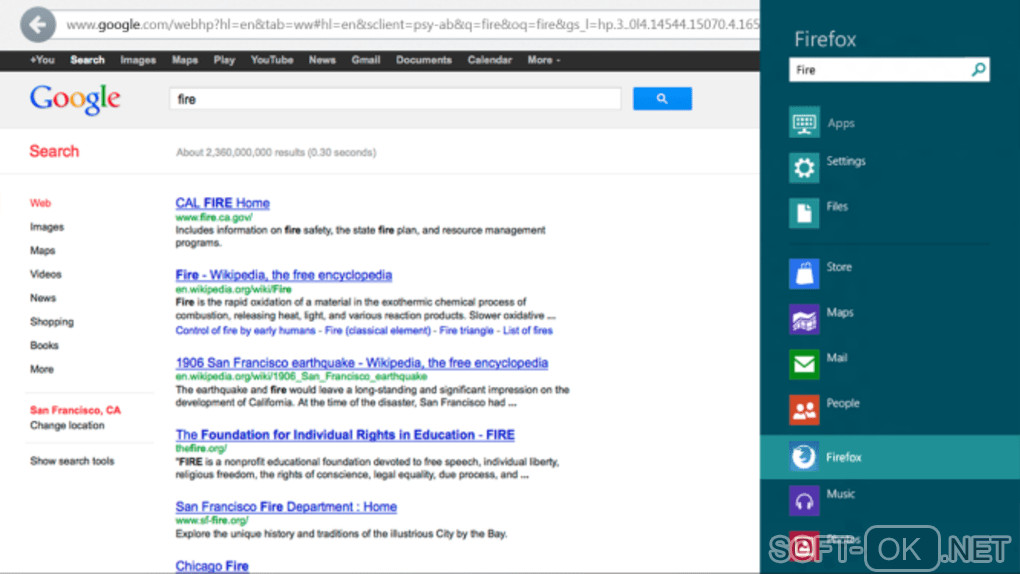Open 1906 San Francisco earthquake result
The image size is (1020, 574).
pos(362,362)
